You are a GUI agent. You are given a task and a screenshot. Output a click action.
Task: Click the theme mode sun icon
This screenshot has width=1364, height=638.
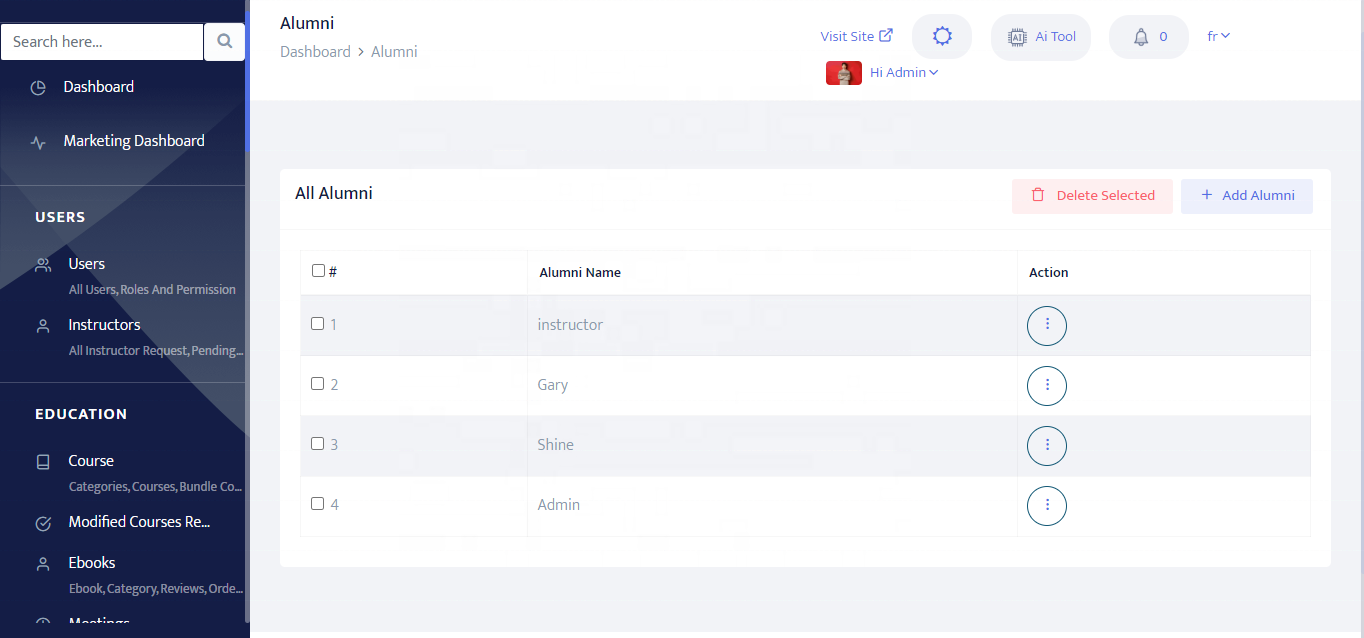(942, 37)
